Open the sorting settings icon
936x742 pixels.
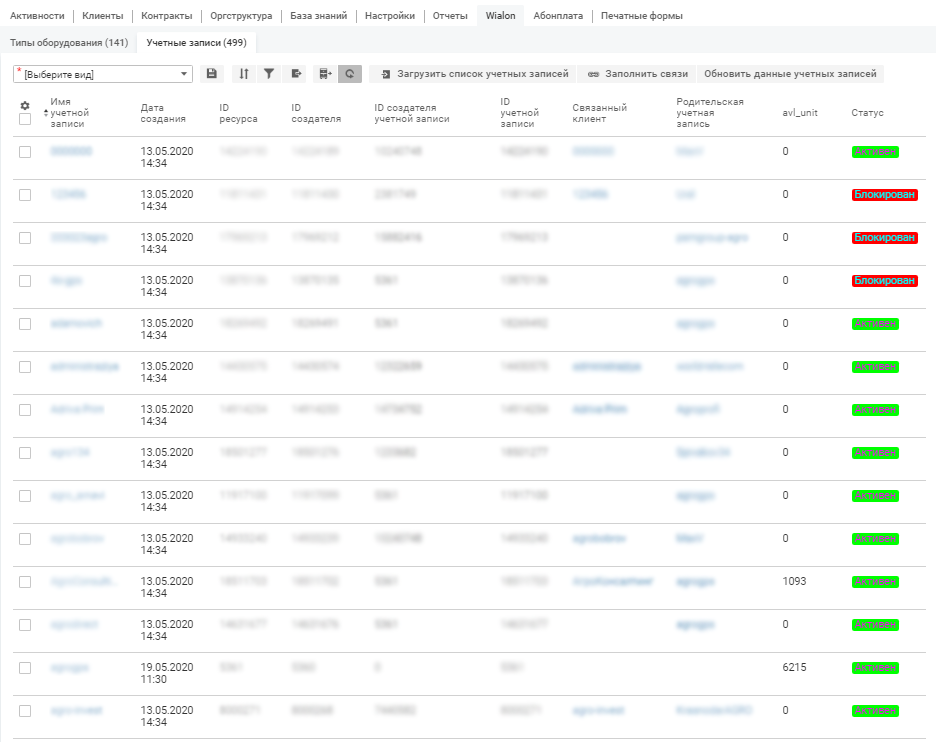[x=244, y=74]
